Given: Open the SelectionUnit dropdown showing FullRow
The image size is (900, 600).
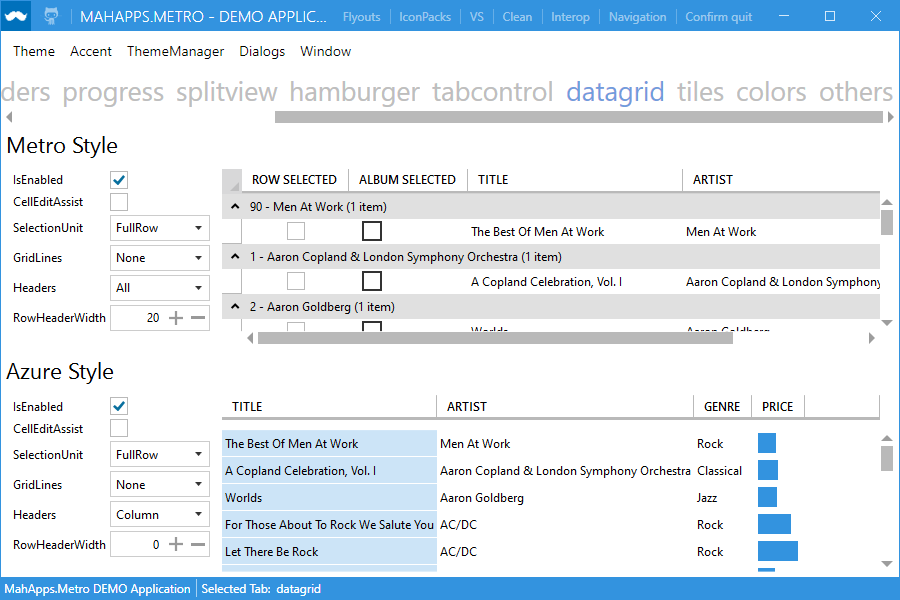Looking at the screenshot, I should tap(159, 228).
